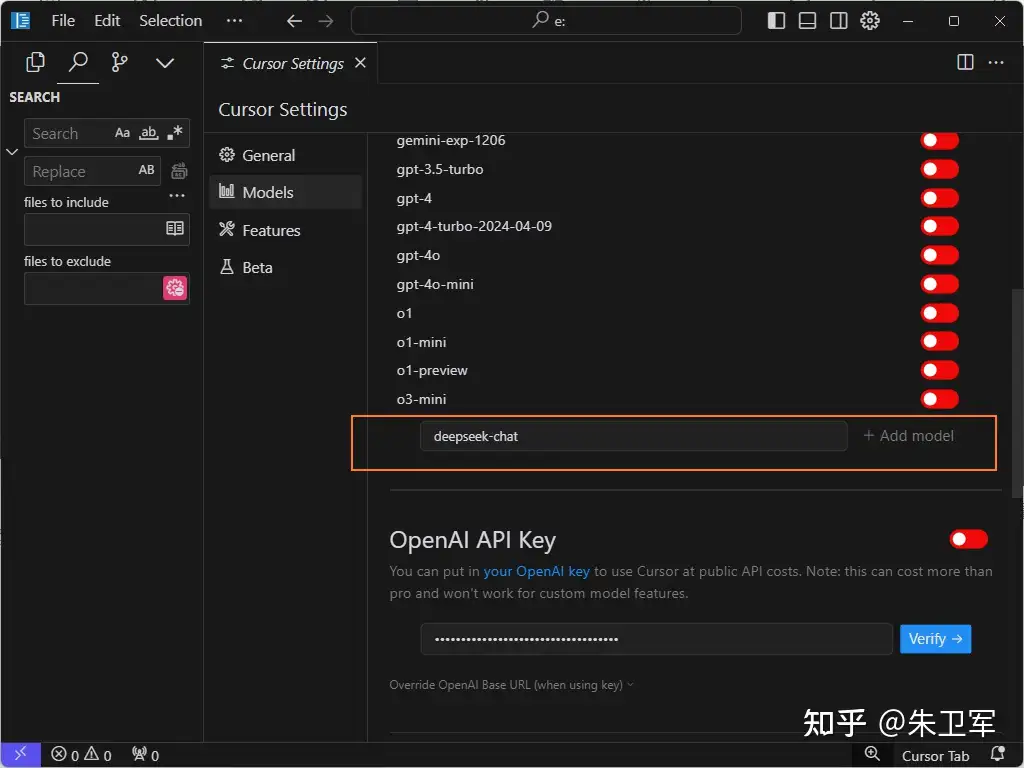Toggle the gemini-exp-1206 model switch
Image resolution: width=1024 pixels, height=768 pixels.
click(940, 140)
